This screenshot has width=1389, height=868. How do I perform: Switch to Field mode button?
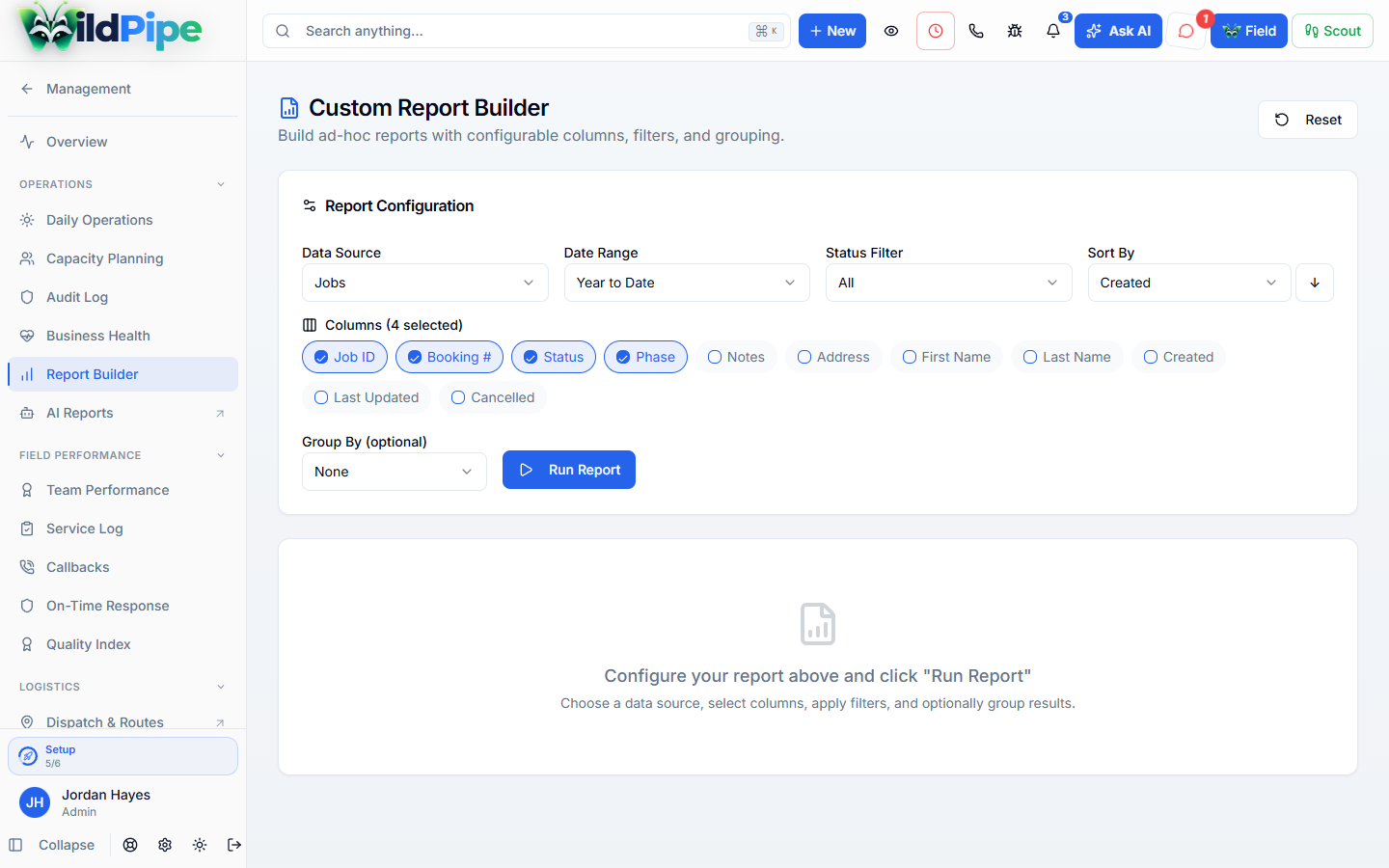tap(1249, 31)
